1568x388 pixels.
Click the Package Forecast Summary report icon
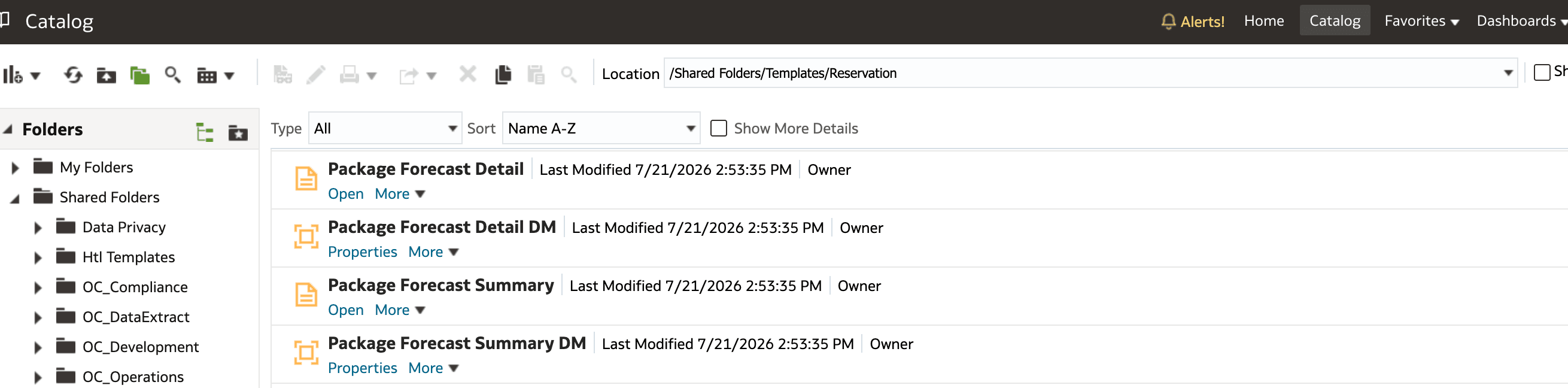coord(306,295)
